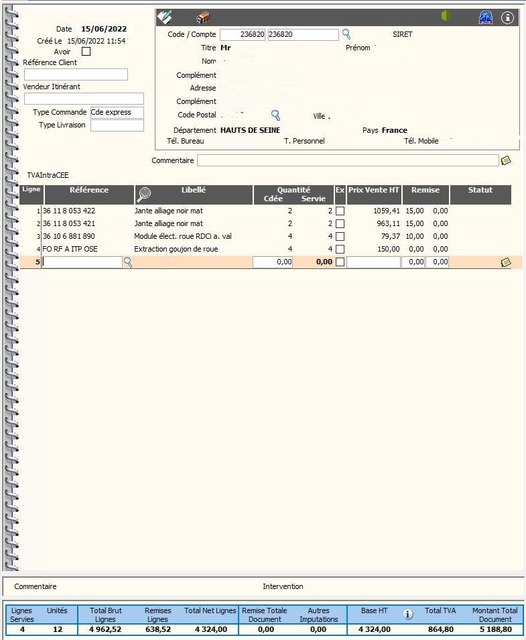The height and width of the screenshot is (640, 526).
Task: Click the Référence column header
Action: pyautogui.click(x=89, y=194)
